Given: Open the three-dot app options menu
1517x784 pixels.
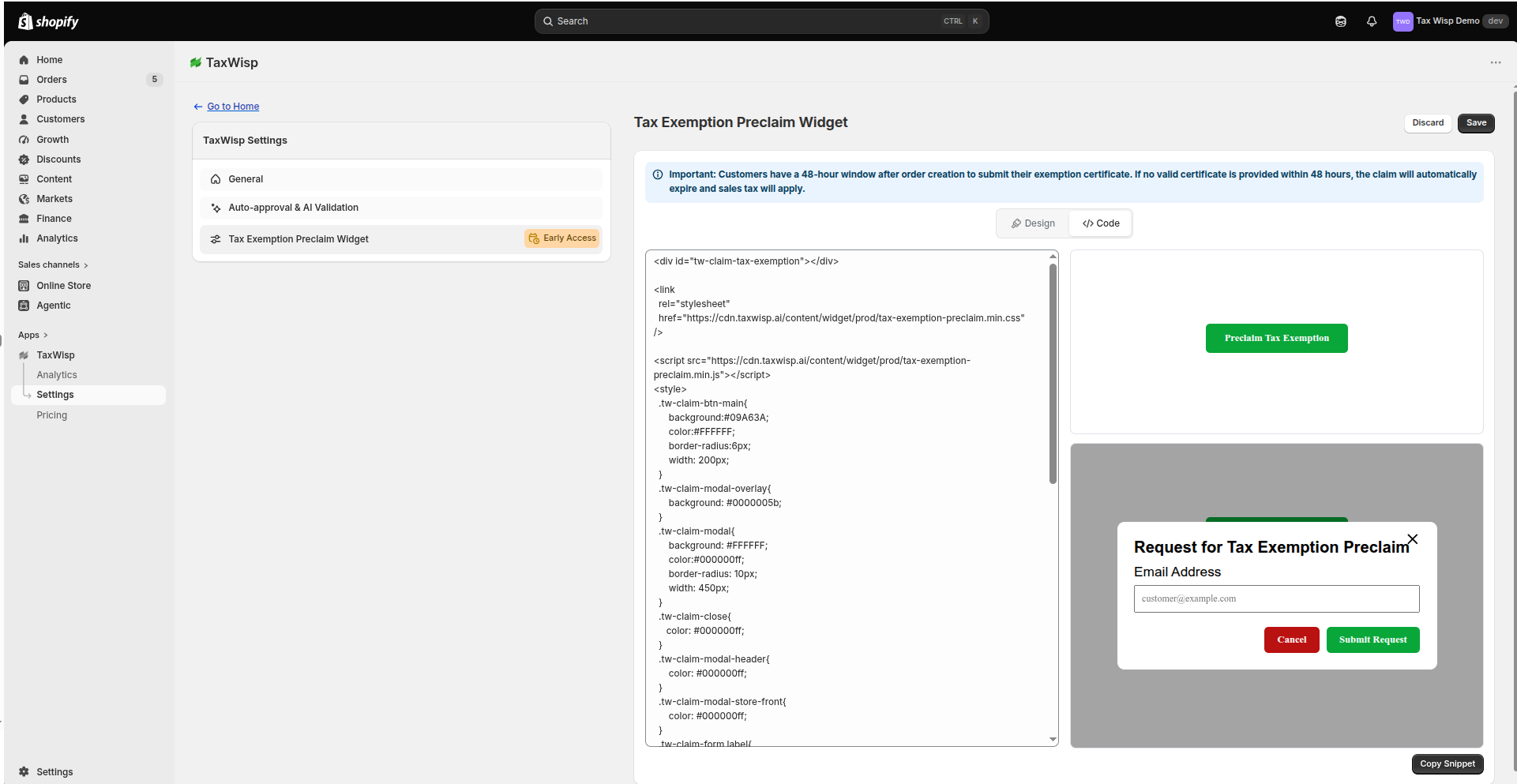Looking at the screenshot, I should point(1496,62).
